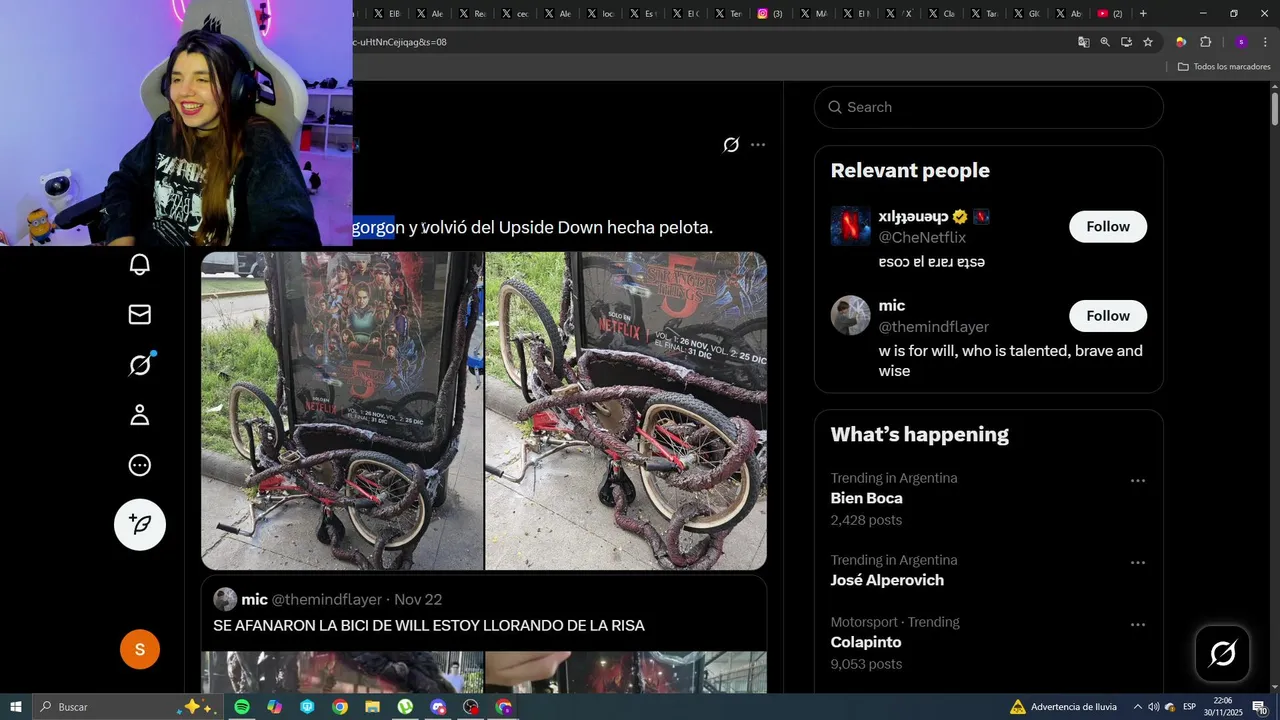Click the colorful extension icon in the toolbar

1181,42
